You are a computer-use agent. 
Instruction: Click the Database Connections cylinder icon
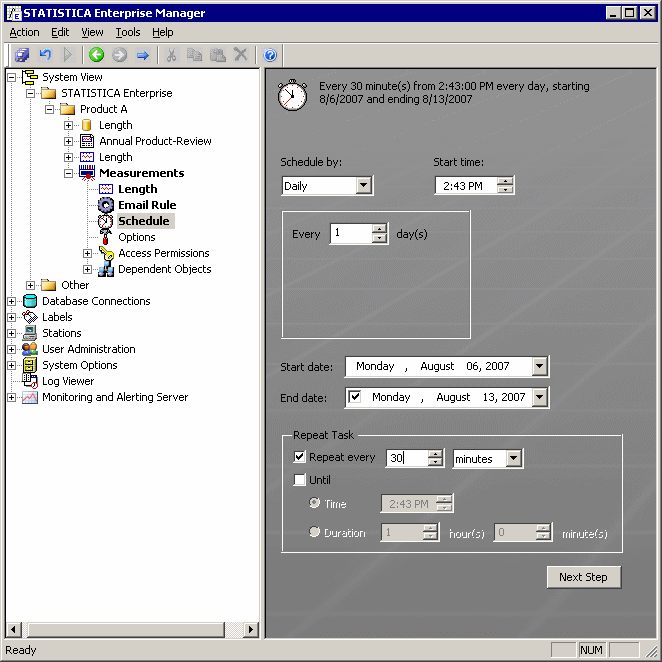(30, 301)
